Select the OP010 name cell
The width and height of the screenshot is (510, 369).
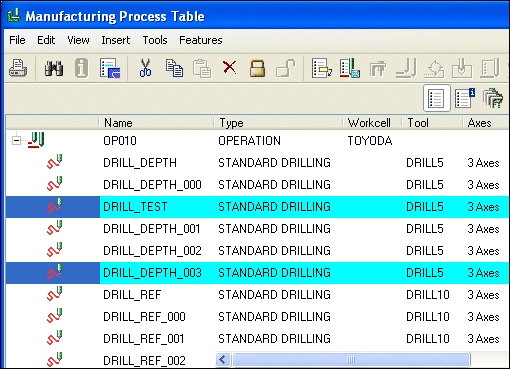[x=120, y=141]
